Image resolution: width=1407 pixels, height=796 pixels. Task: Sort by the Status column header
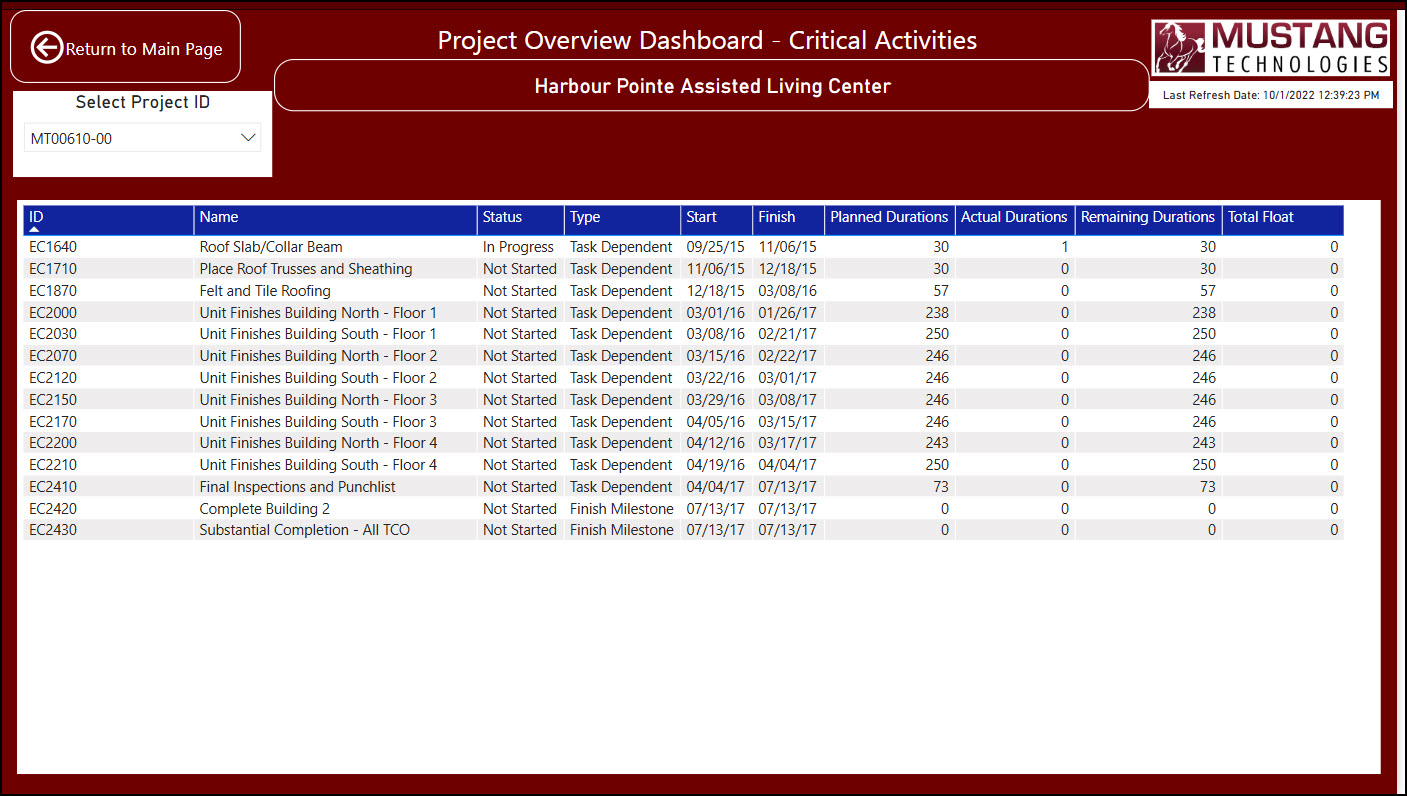pos(502,217)
